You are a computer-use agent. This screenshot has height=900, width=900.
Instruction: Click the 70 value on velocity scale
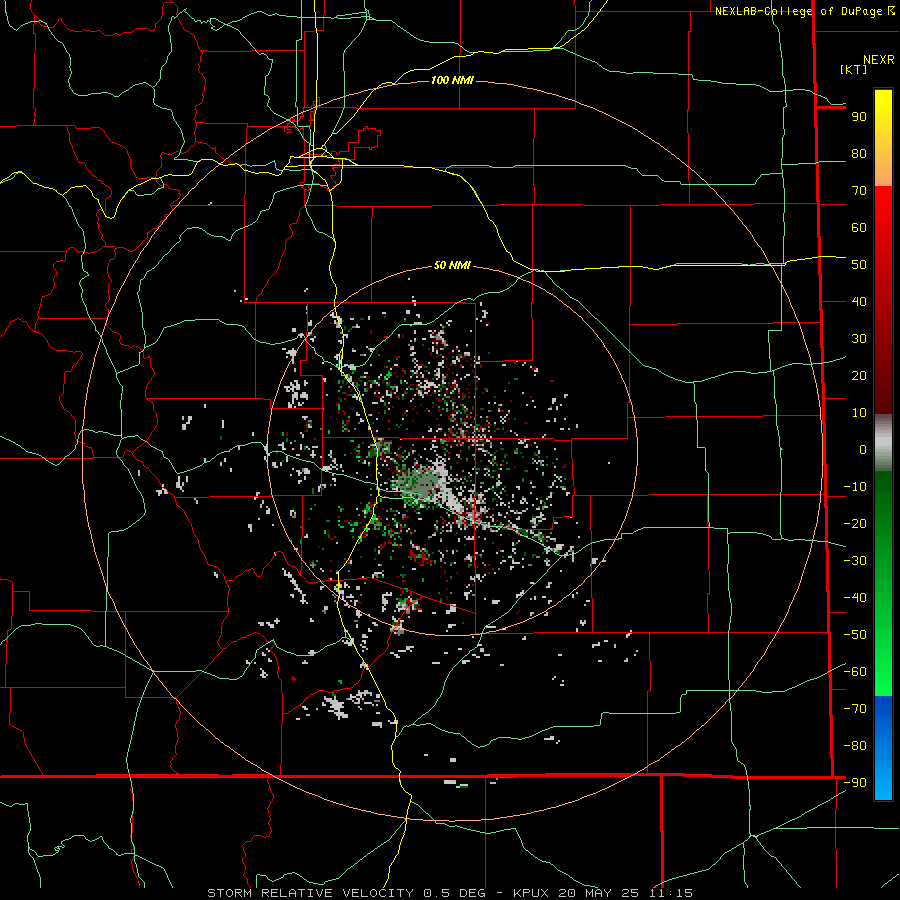point(859,191)
